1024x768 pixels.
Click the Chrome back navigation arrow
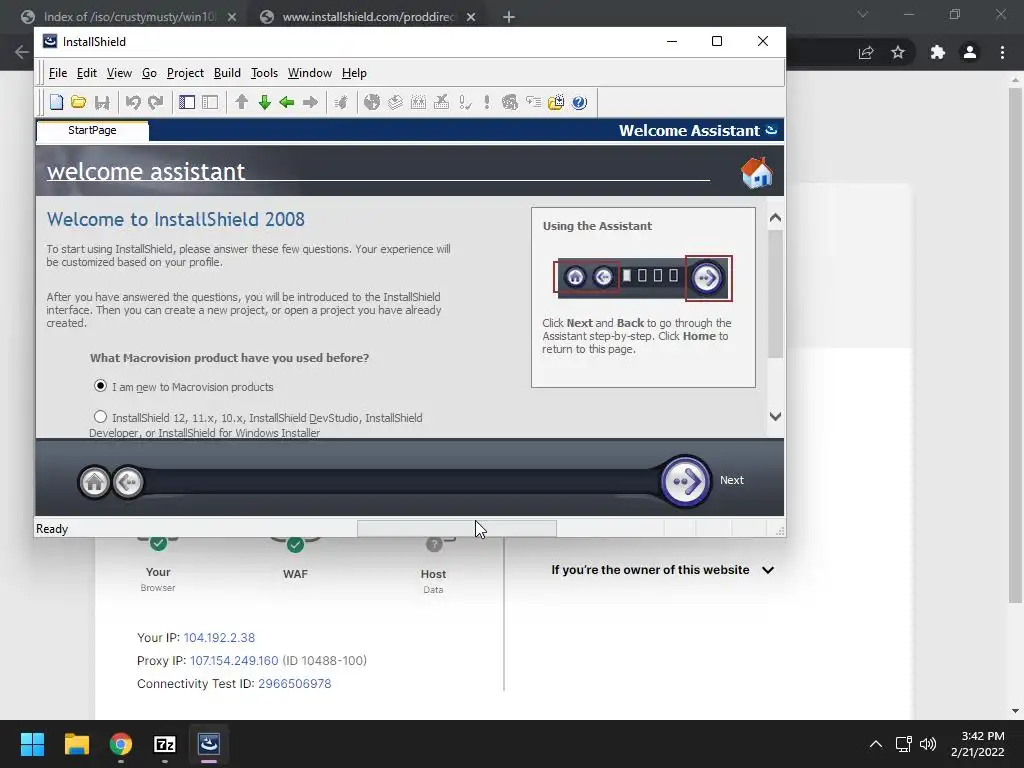(x=21, y=52)
